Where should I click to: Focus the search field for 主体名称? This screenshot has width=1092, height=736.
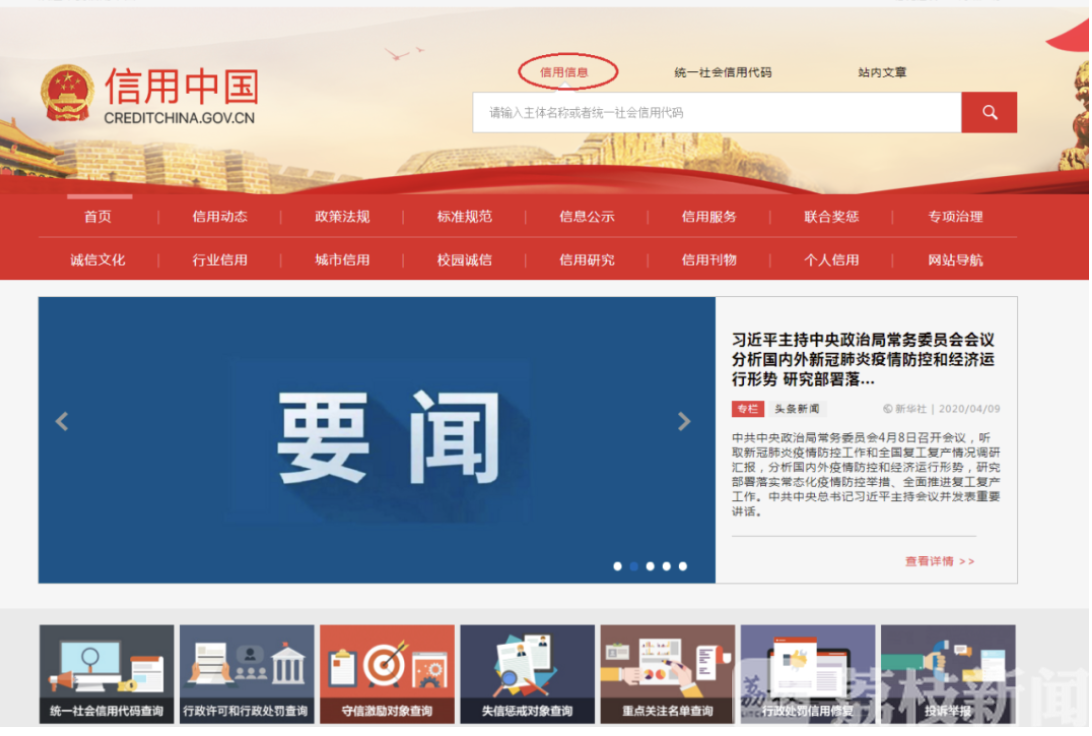tap(717, 113)
